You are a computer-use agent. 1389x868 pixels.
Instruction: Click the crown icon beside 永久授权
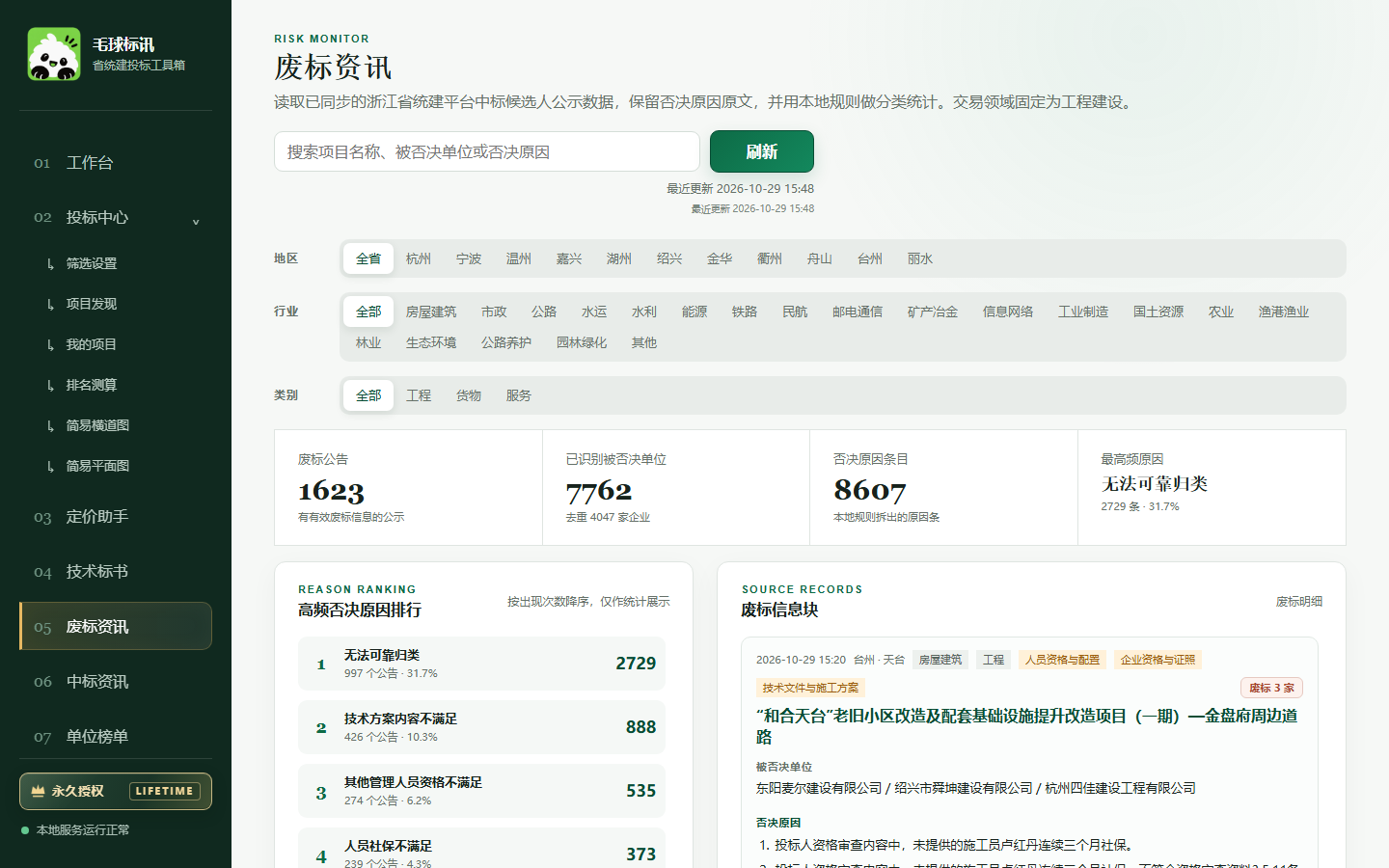point(38,791)
